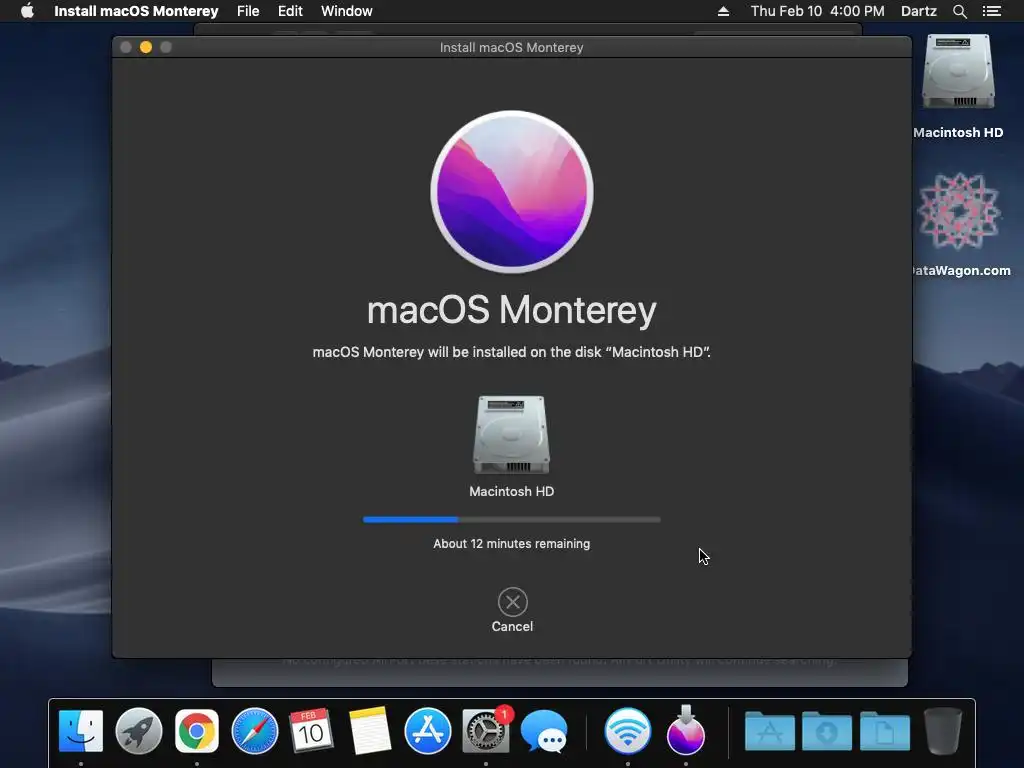
Task: Select DataWagon.com desktop icon
Action: coord(958,212)
